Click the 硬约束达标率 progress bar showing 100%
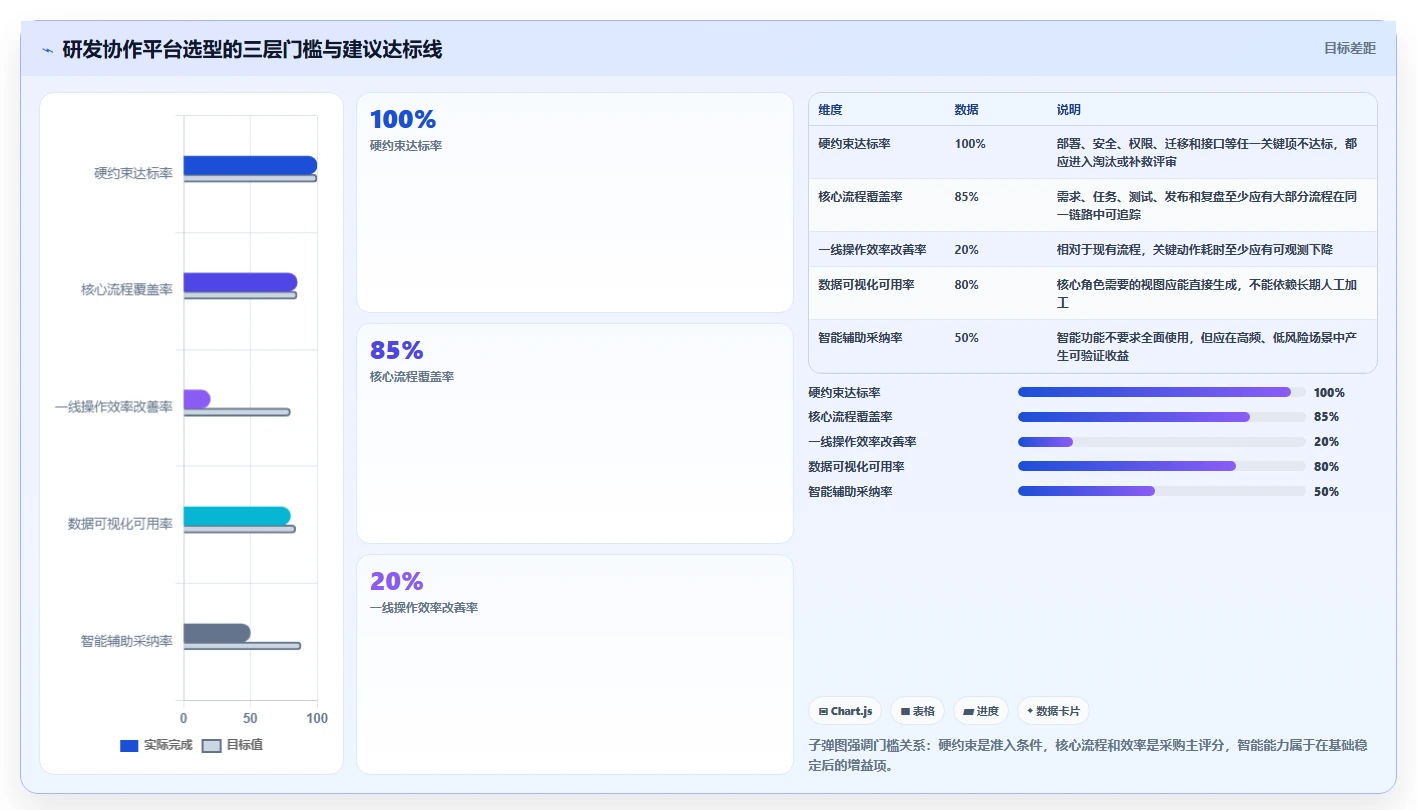Screen dimensions: 1417x810 pyautogui.click(x=1162, y=392)
